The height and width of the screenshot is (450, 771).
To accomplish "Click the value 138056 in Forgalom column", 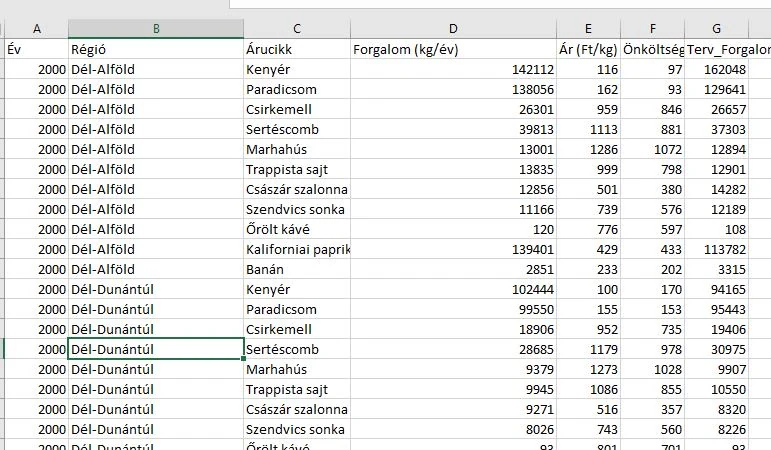I will 453,90.
